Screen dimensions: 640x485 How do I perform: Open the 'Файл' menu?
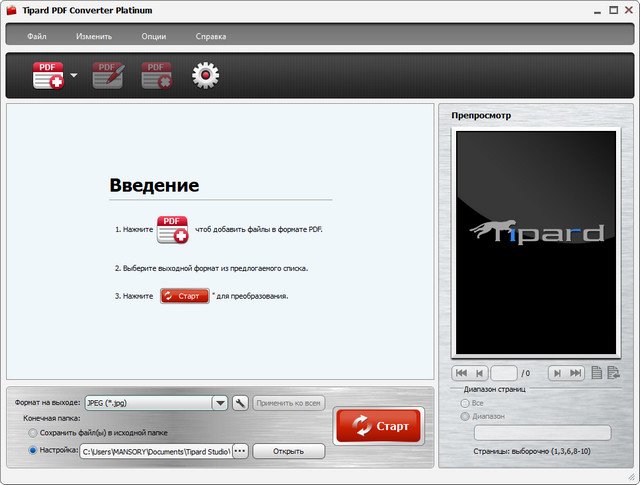point(37,36)
